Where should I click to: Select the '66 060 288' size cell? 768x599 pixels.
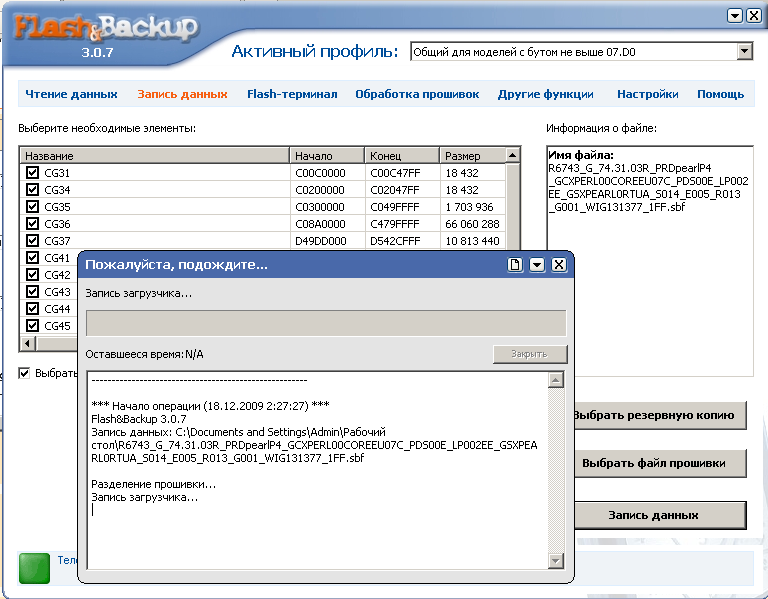(472, 224)
